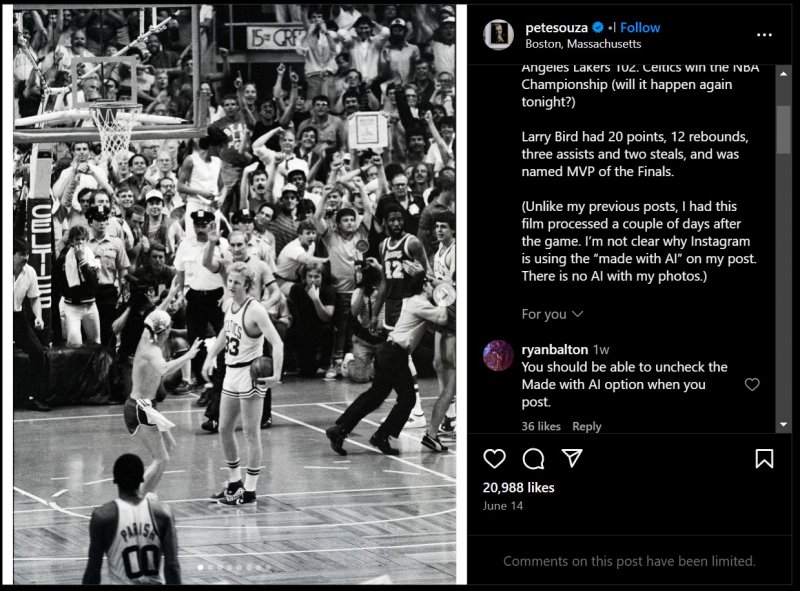Follow the petesouza account
The width and height of the screenshot is (800, 591).
coord(640,28)
